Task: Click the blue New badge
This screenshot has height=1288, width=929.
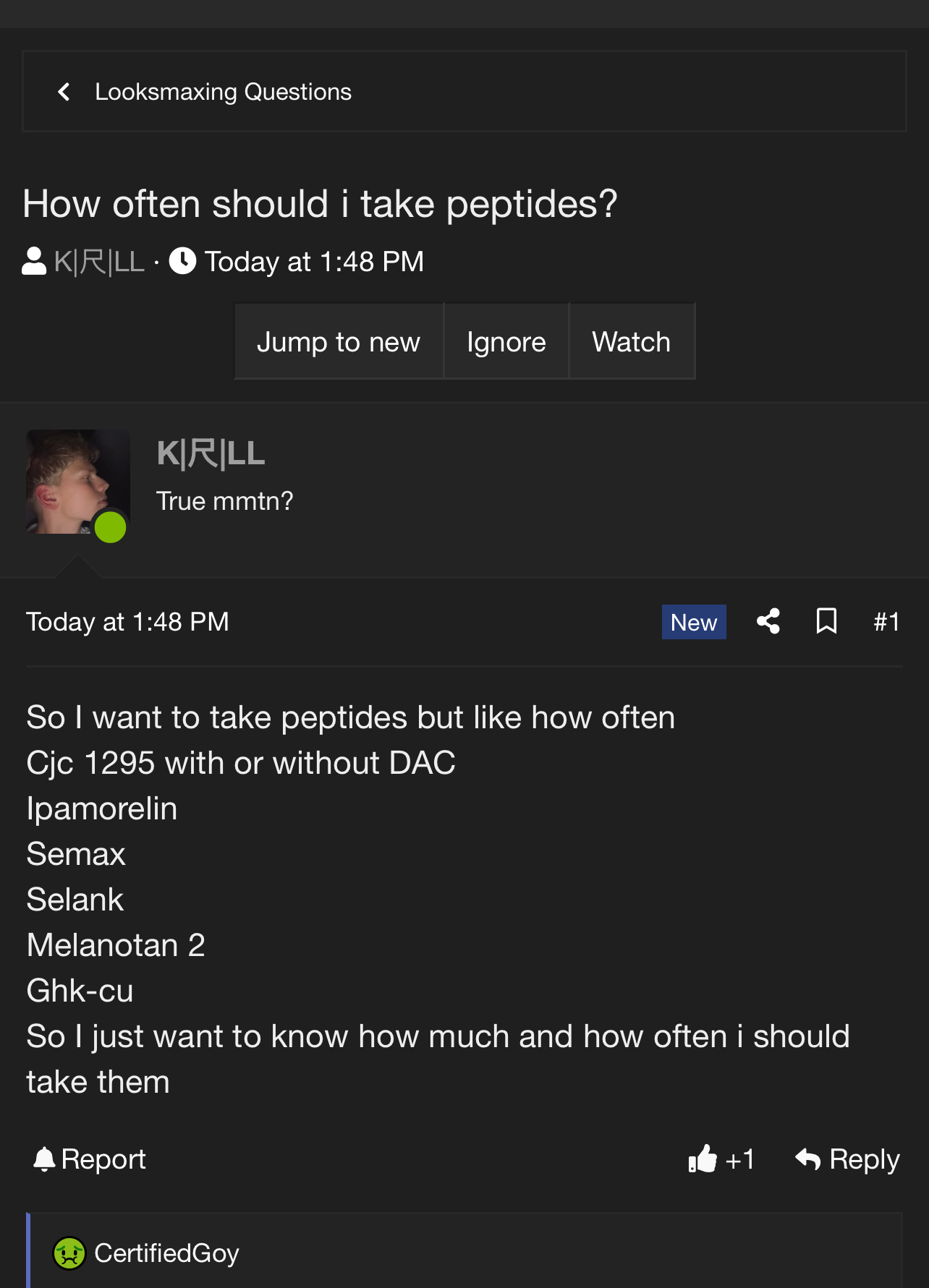Action: click(693, 622)
